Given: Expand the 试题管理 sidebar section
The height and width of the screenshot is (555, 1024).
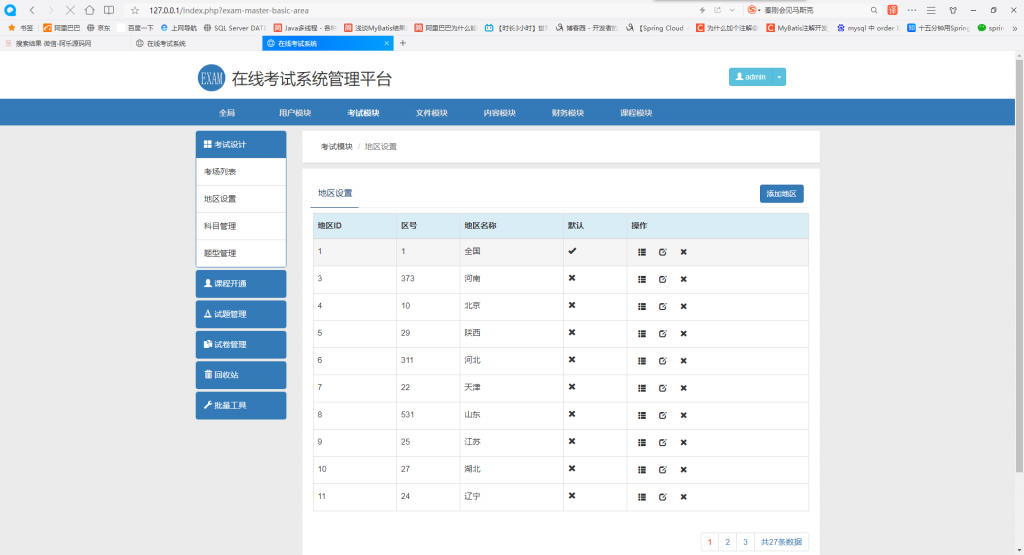Looking at the screenshot, I should (241, 314).
